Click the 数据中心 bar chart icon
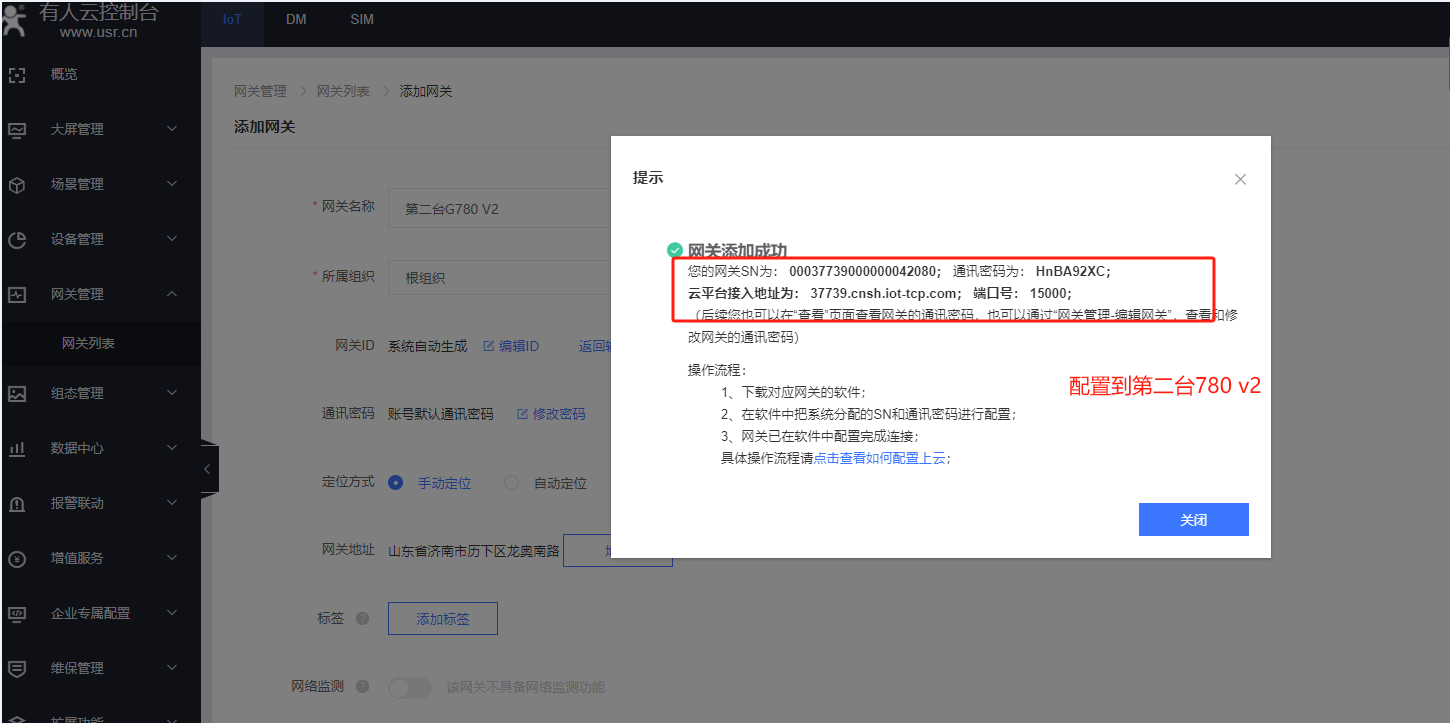Image resolution: width=1450 pixels, height=723 pixels. [x=16, y=449]
